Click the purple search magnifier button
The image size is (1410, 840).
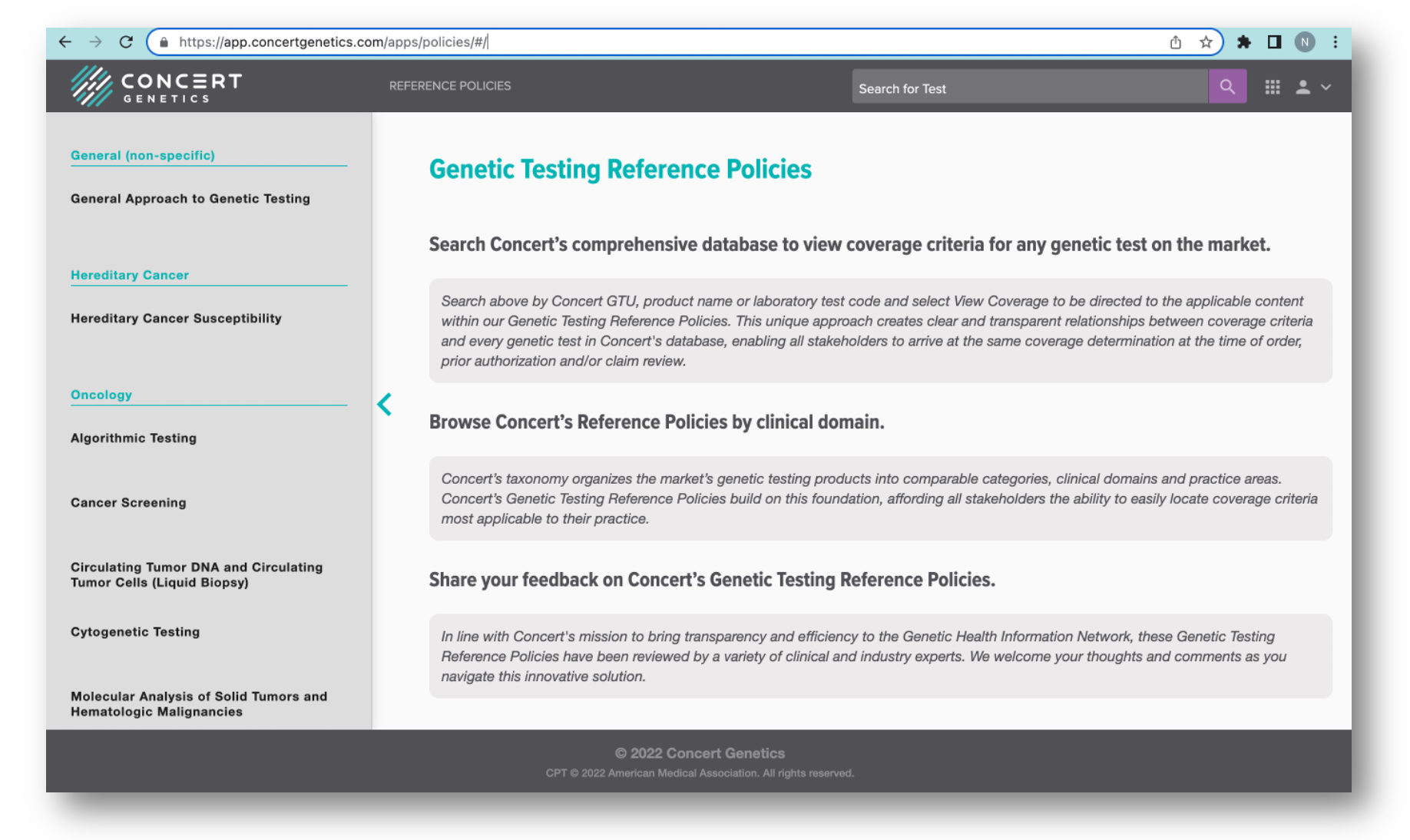pos(1226,87)
